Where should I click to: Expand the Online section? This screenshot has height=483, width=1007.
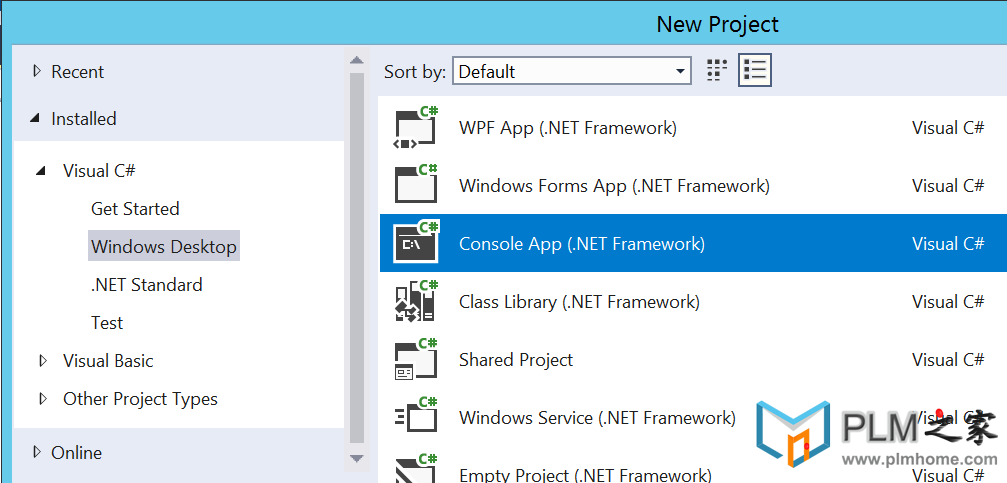[x=37, y=452]
